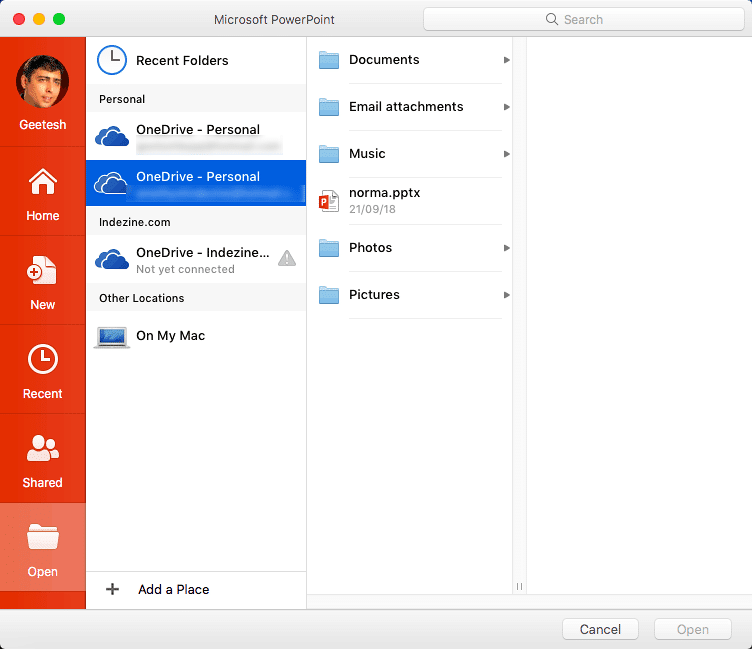Image resolution: width=752 pixels, height=649 pixels.
Task: Select Recent Folders in locations list
Action: (x=182, y=61)
